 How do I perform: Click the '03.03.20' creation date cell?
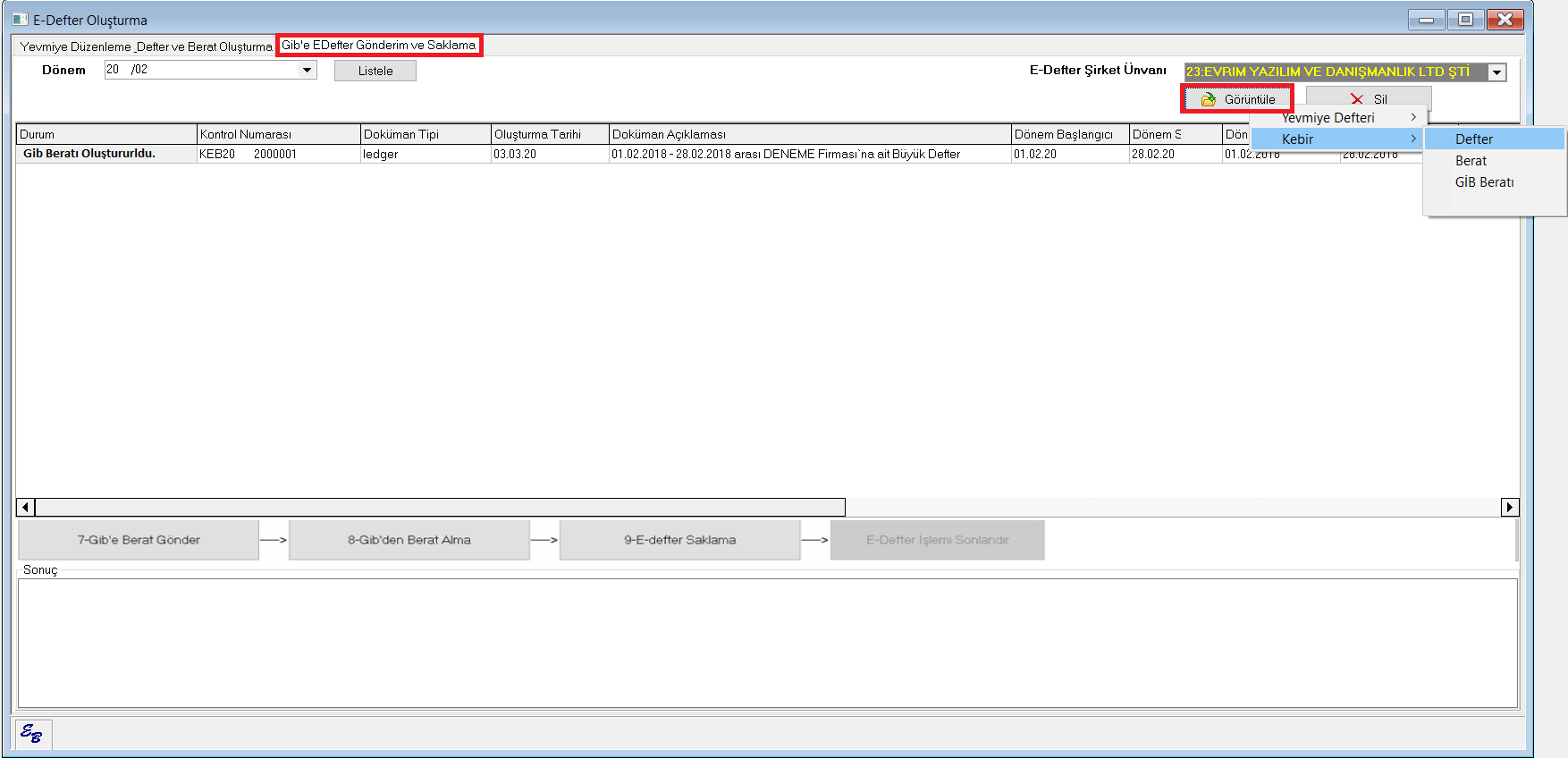pos(550,154)
